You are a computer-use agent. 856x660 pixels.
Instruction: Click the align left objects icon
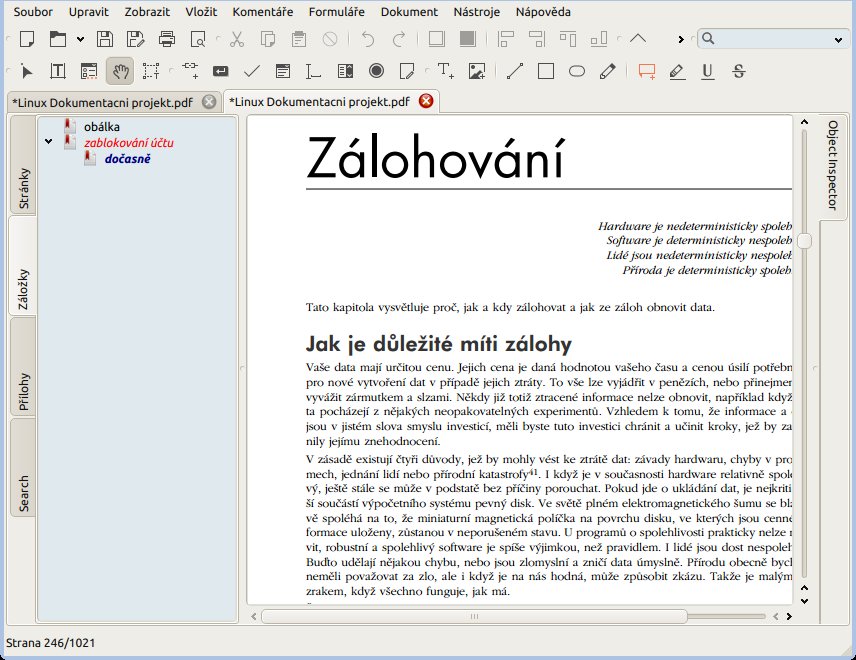point(506,39)
